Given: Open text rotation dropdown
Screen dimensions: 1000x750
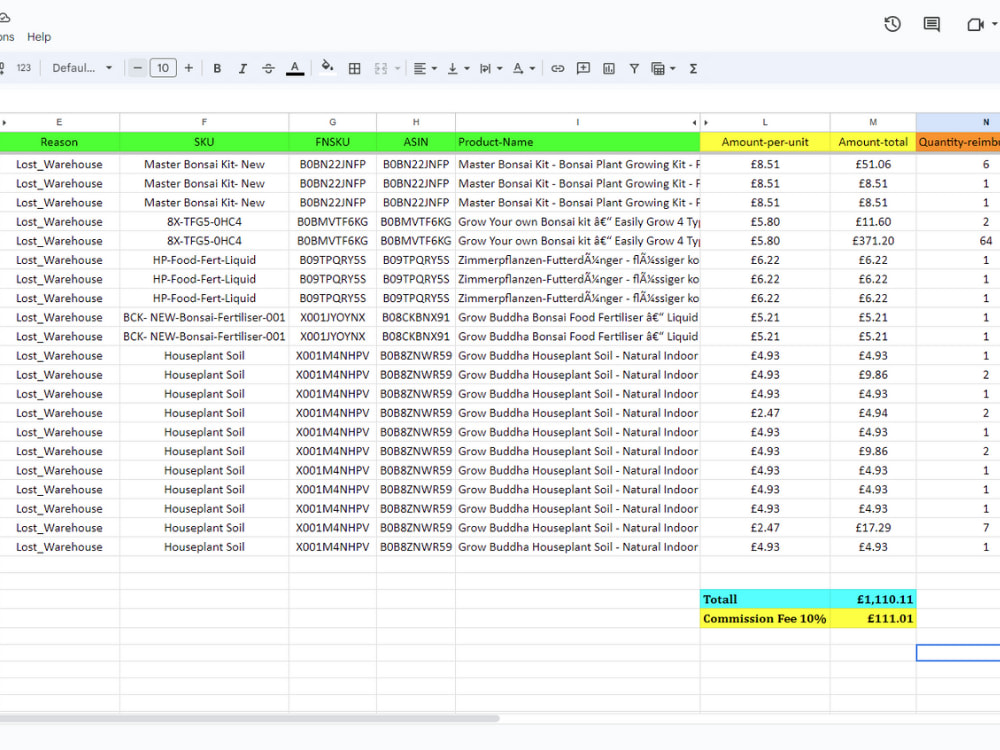Looking at the screenshot, I should pos(524,68).
